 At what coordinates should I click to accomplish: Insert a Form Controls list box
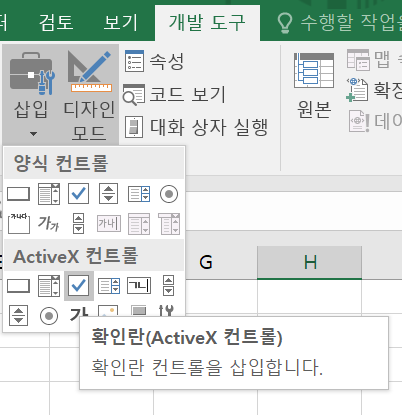point(139,194)
